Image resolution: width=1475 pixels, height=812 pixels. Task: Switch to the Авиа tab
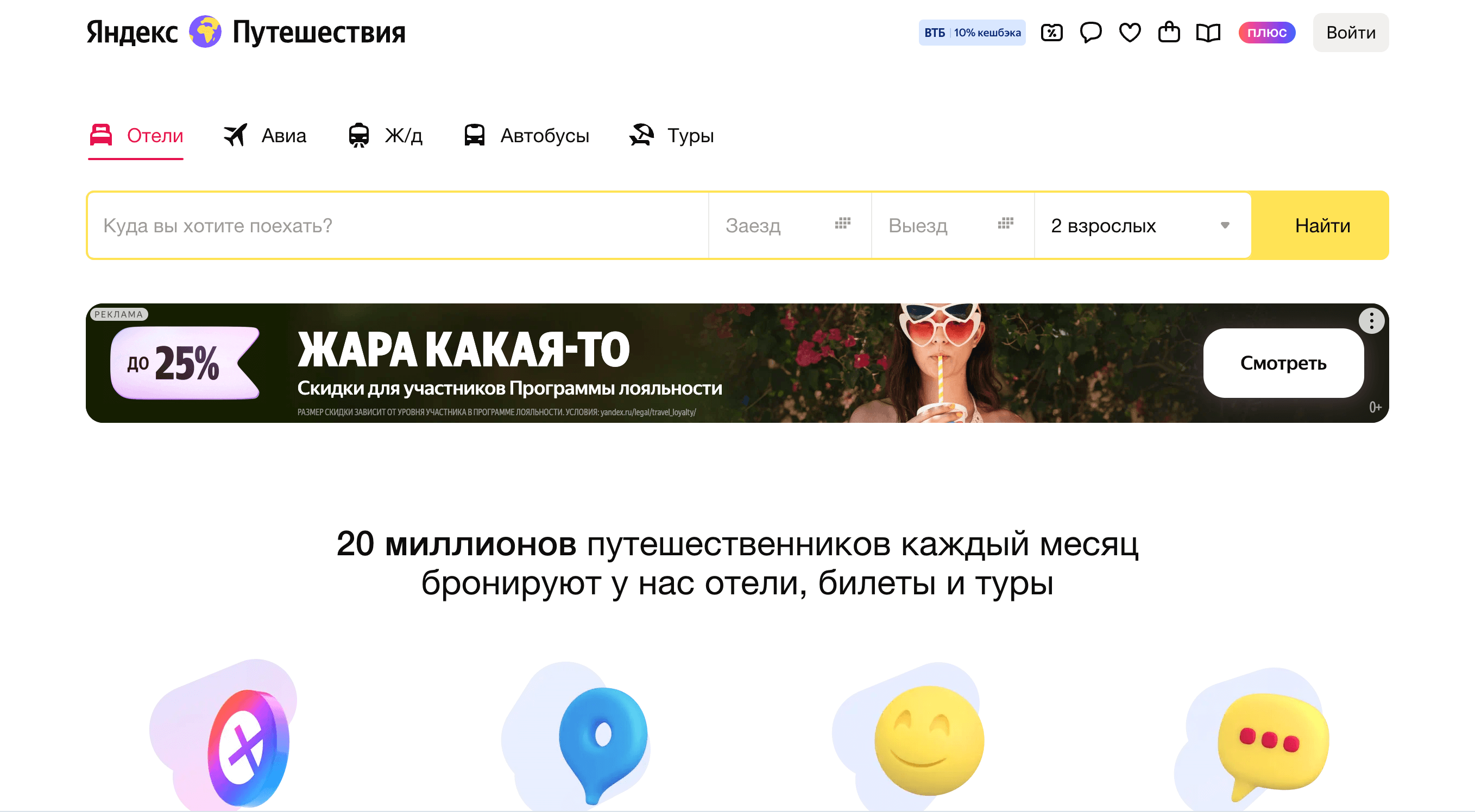(x=264, y=136)
